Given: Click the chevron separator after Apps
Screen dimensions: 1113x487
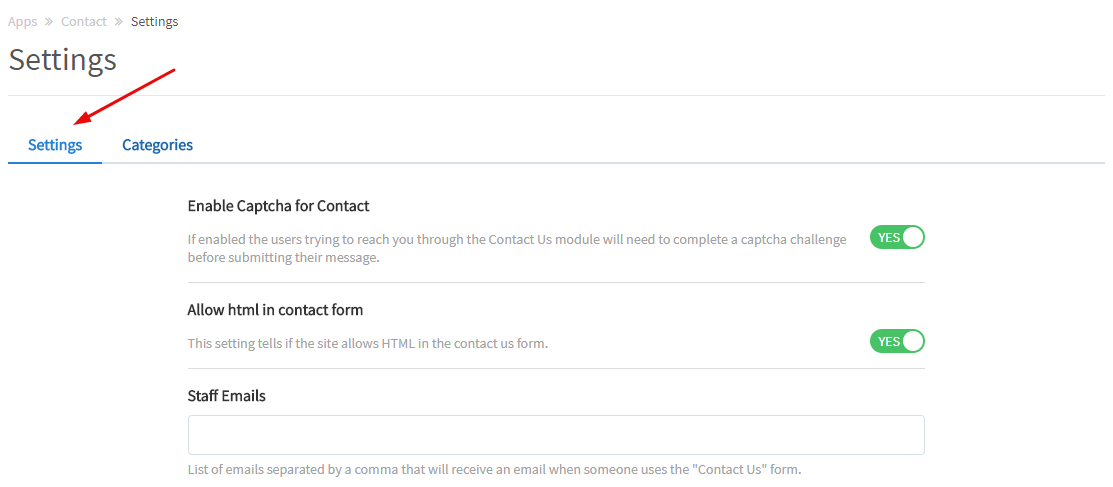Looking at the screenshot, I should (49, 21).
